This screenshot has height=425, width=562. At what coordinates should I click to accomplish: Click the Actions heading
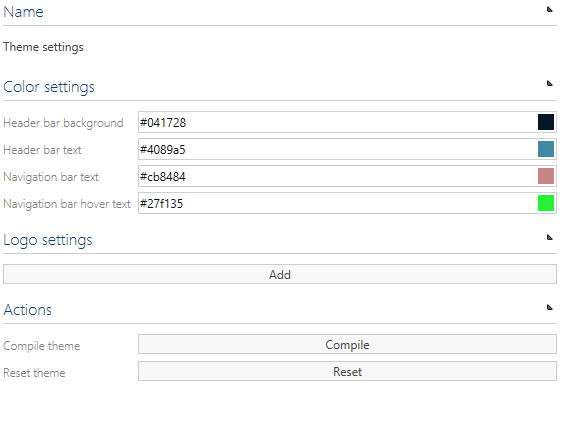pyautogui.click(x=28, y=310)
